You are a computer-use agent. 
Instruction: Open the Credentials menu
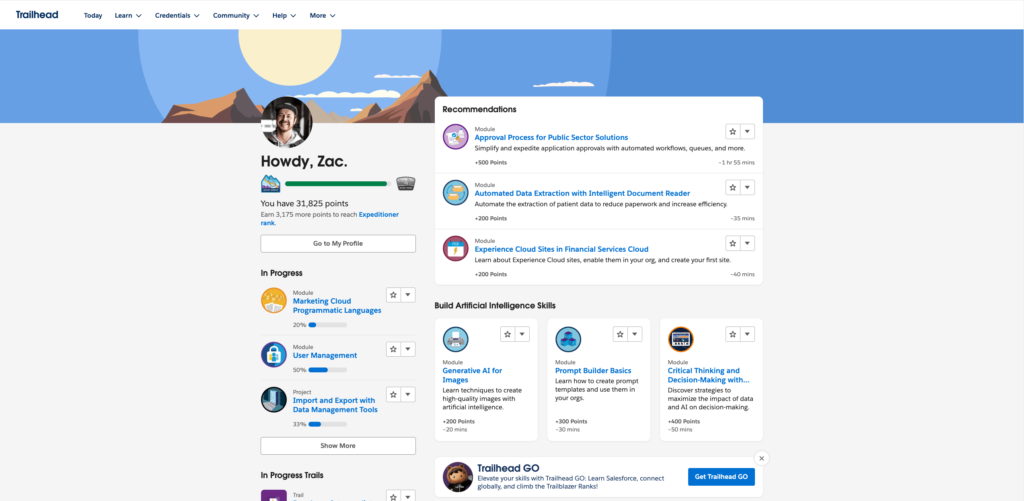point(177,15)
